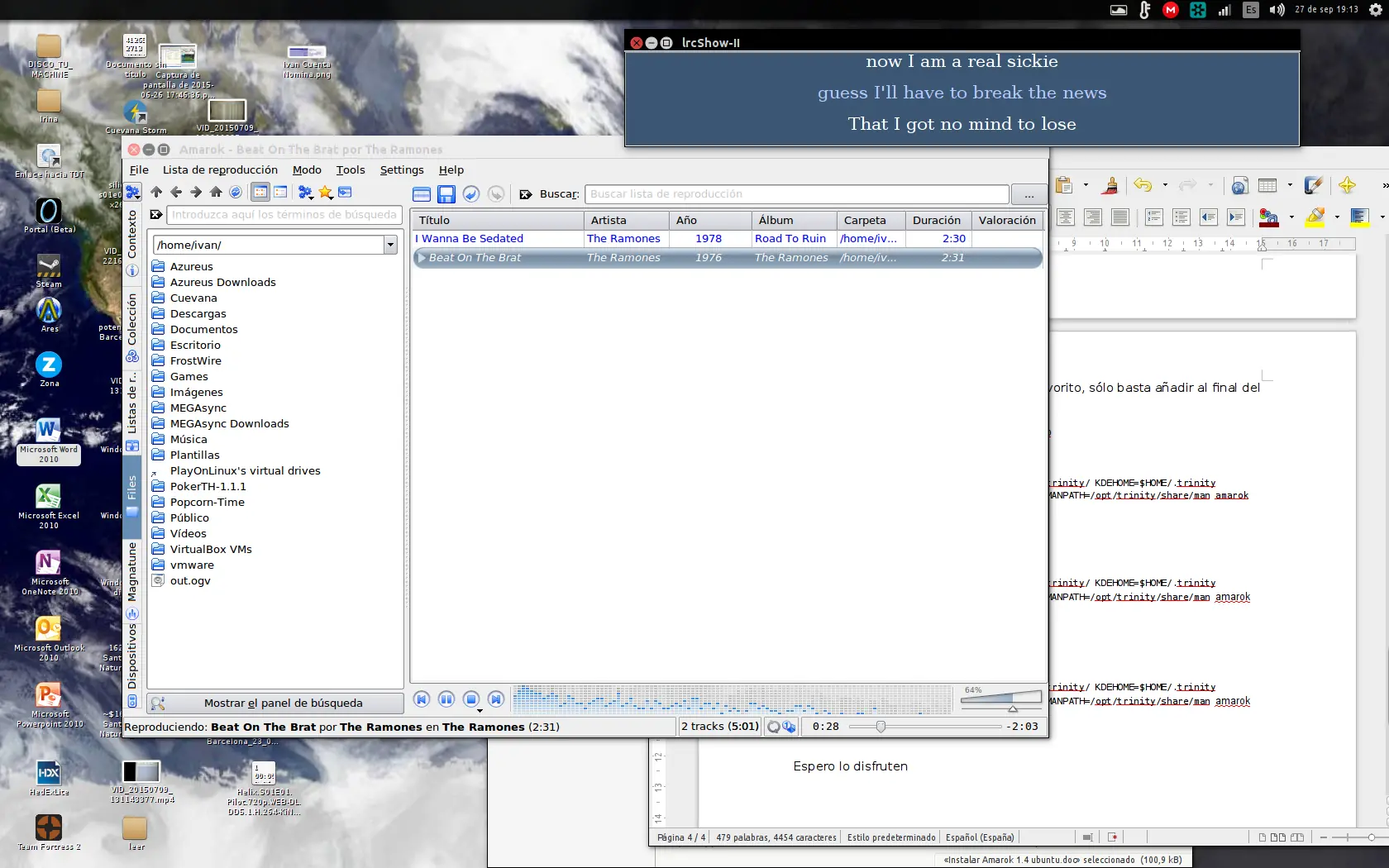The height and width of the screenshot is (868, 1389).
Task: Click the media player icon in file browser toolbar
Action: coord(346,192)
